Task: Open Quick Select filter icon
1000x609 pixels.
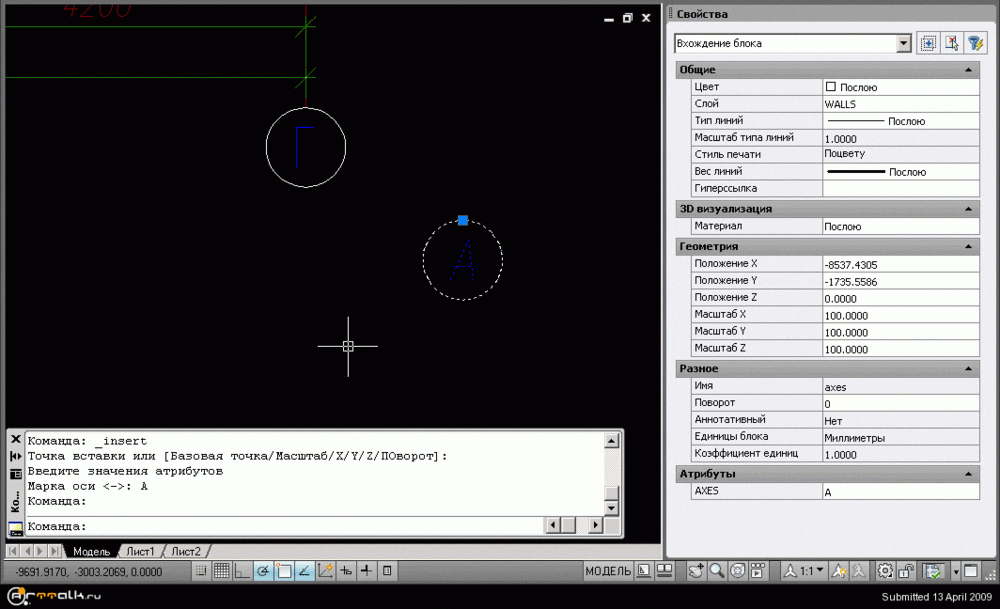Action: coord(974,43)
